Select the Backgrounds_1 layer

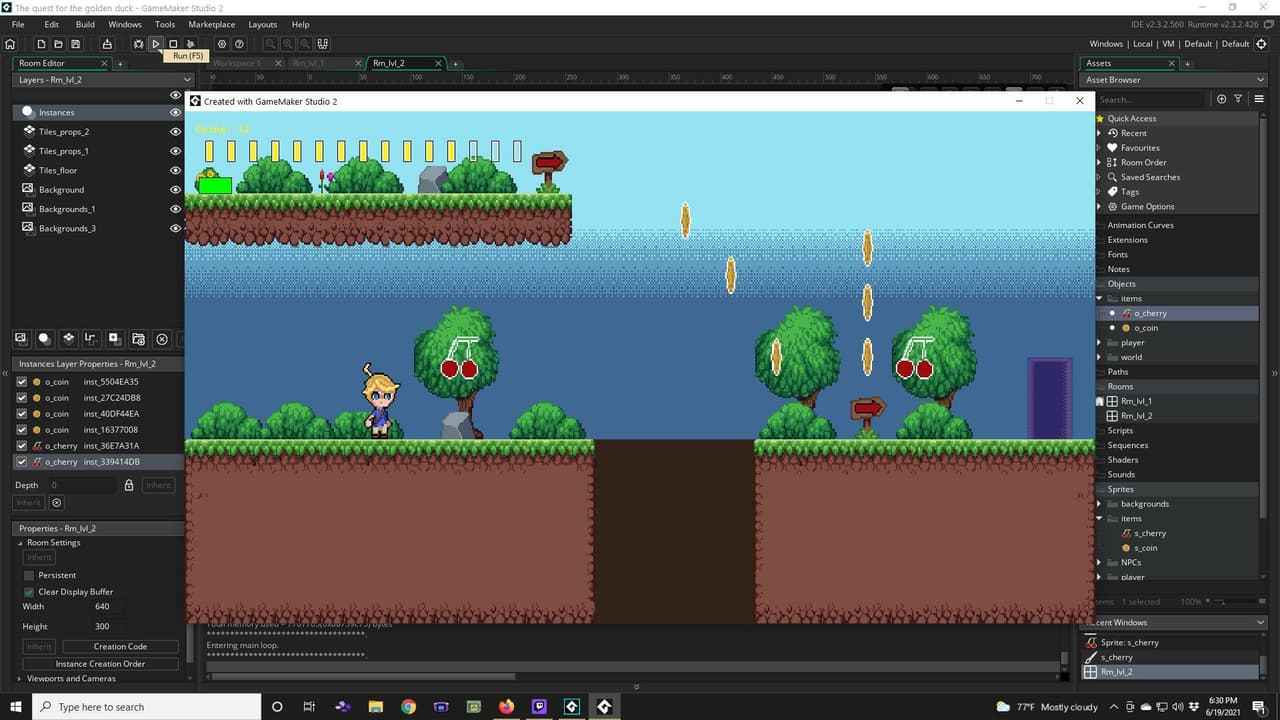click(x=67, y=209)
